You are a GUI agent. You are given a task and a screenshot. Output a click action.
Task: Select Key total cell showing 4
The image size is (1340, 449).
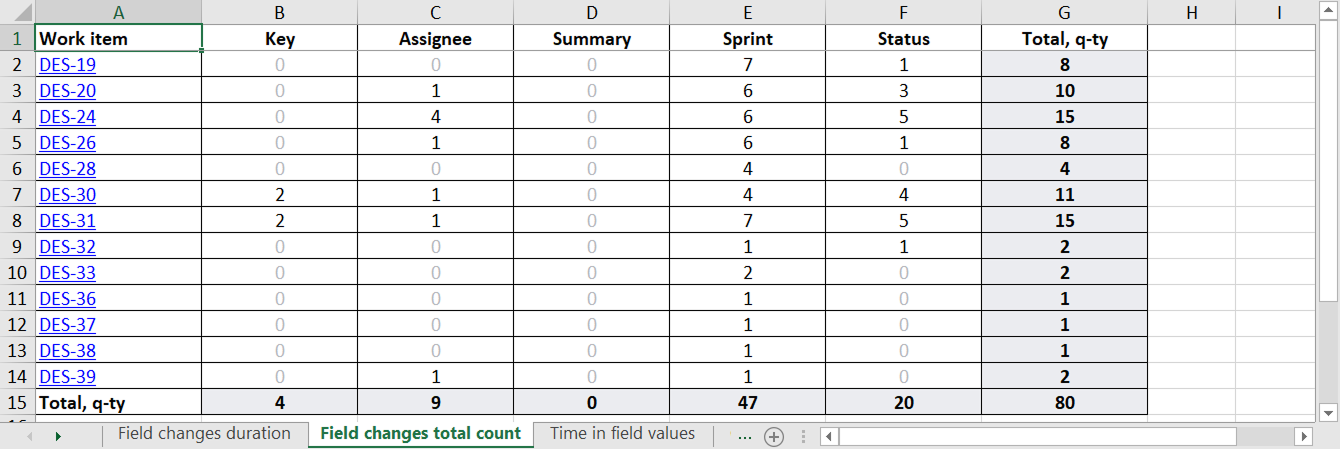click(x=279, y=403)
